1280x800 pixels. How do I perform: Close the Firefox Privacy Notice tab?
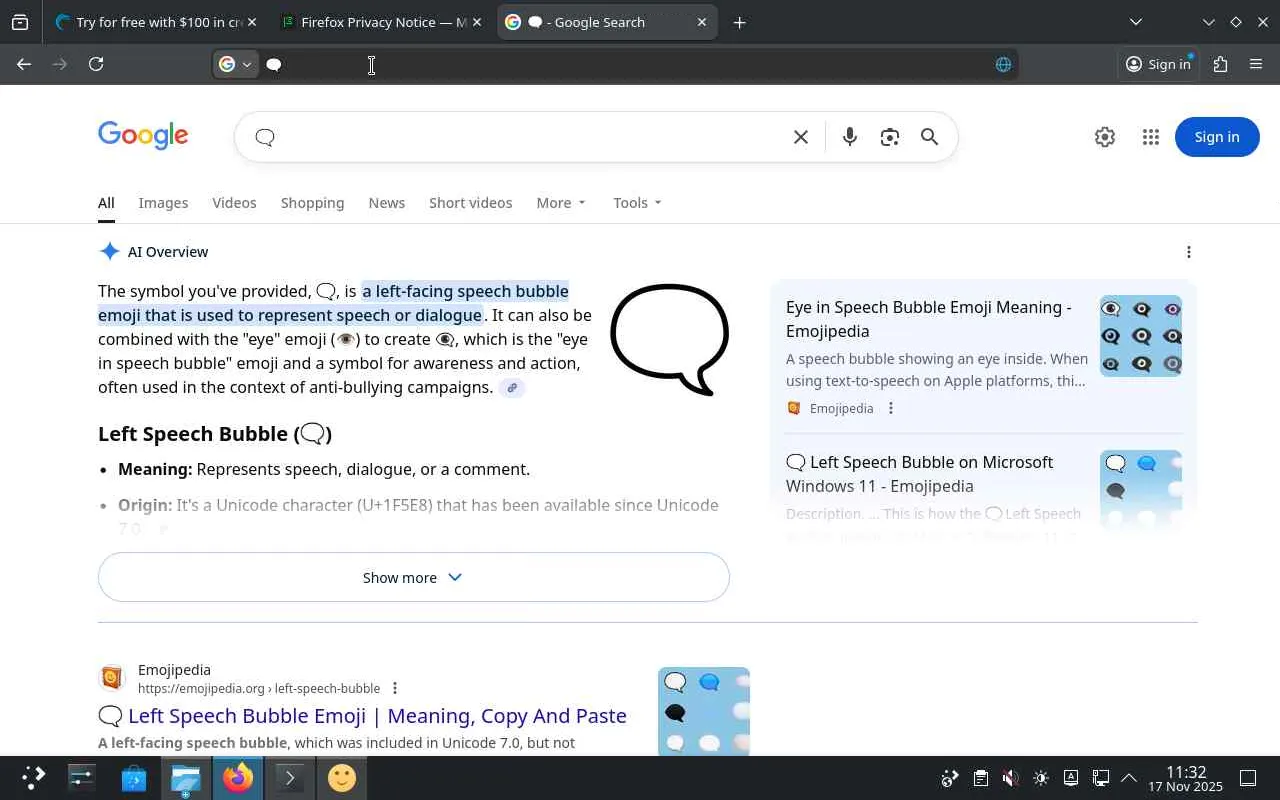click(477, 22)
